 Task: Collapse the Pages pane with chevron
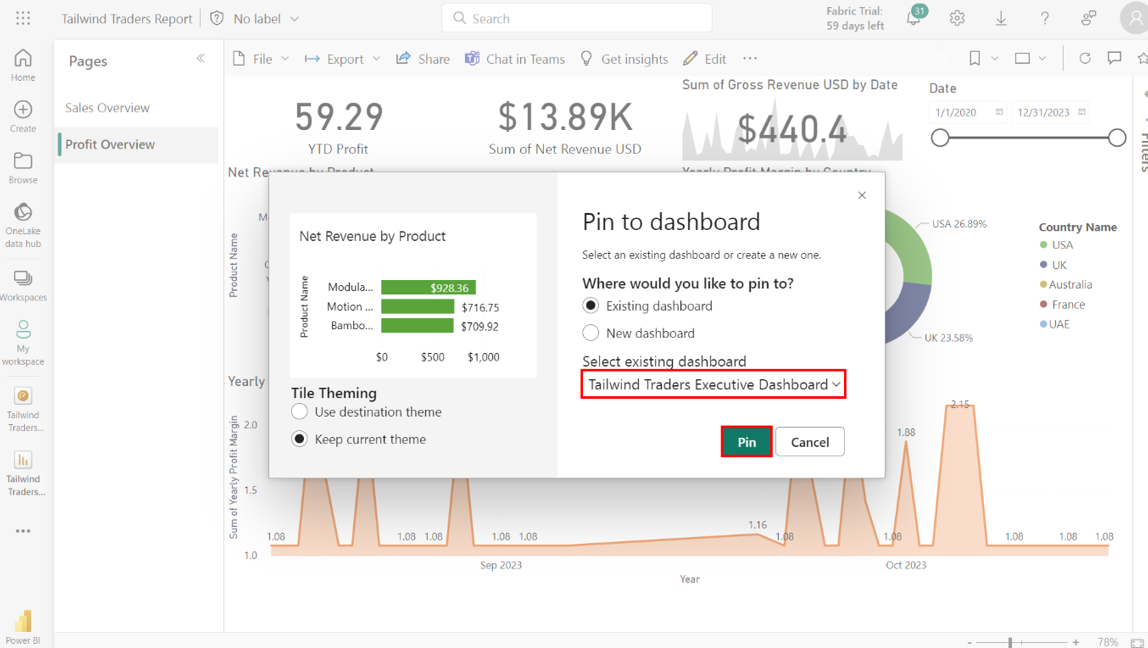(201, 59)
